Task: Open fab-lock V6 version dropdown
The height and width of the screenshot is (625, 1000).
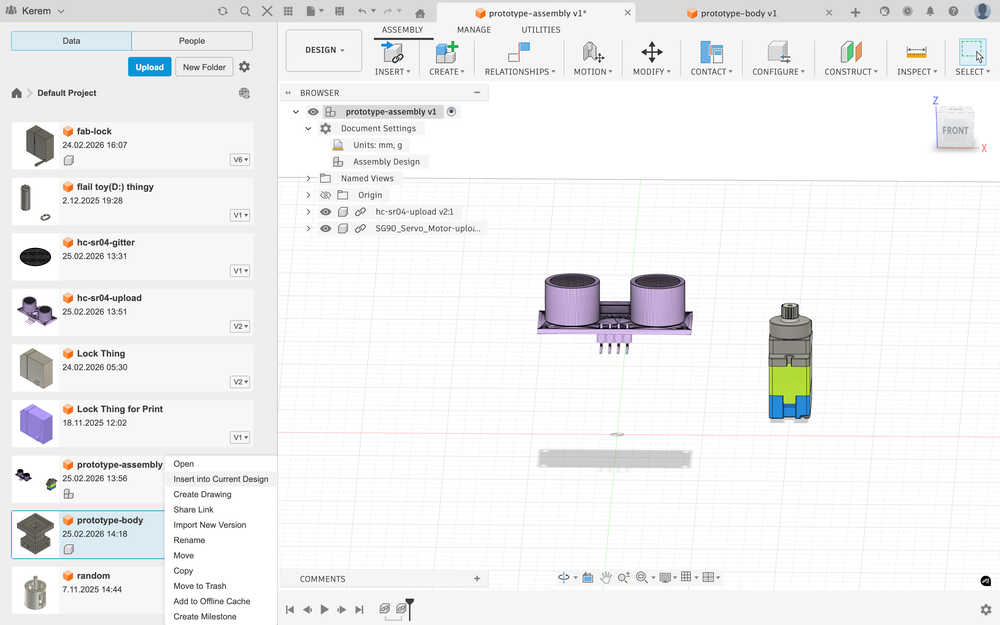Action: click(240, 159)
